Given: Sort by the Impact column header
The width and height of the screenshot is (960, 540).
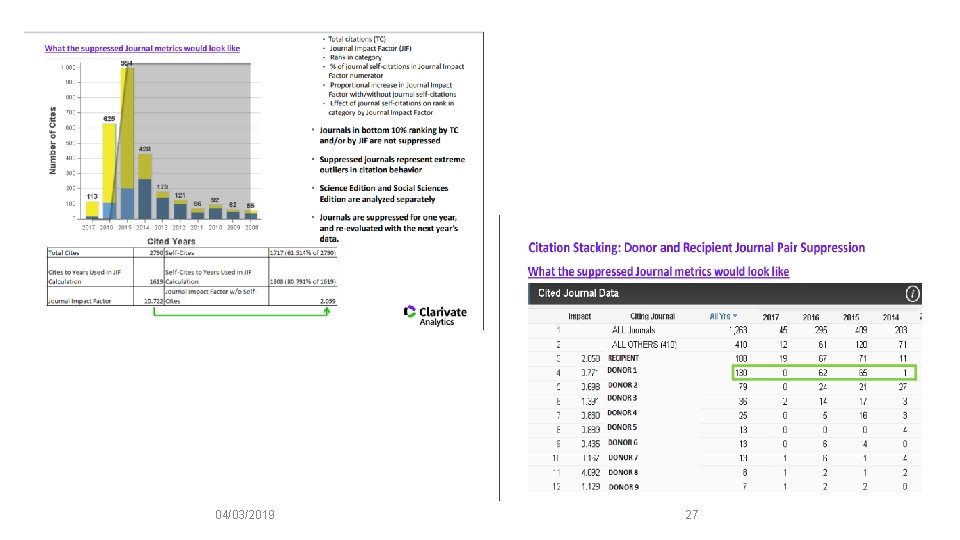Looking at the screenshot, I should pos(579,317).
